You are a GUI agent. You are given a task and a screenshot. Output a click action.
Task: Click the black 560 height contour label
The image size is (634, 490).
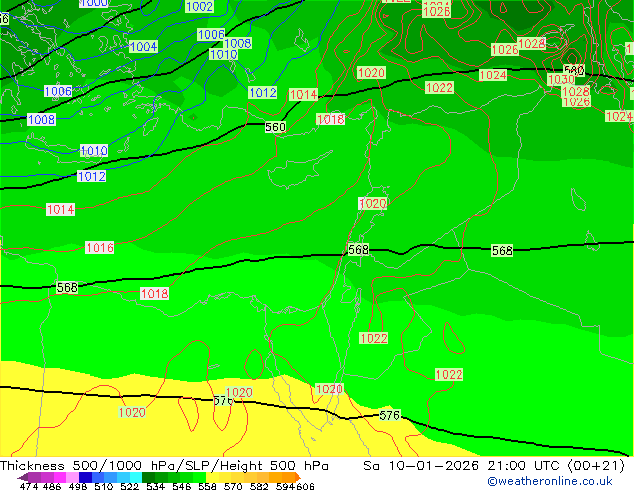tap(275, 127)
